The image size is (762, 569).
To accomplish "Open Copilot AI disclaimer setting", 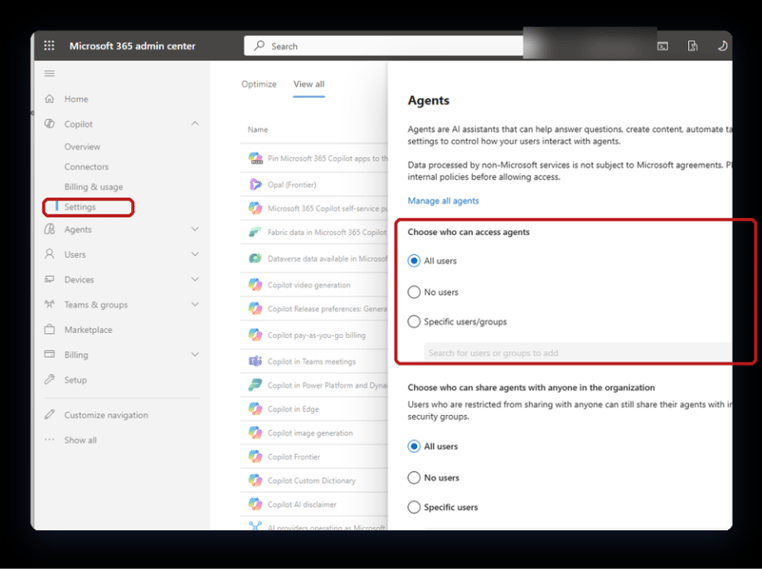I will coord(302,504).
